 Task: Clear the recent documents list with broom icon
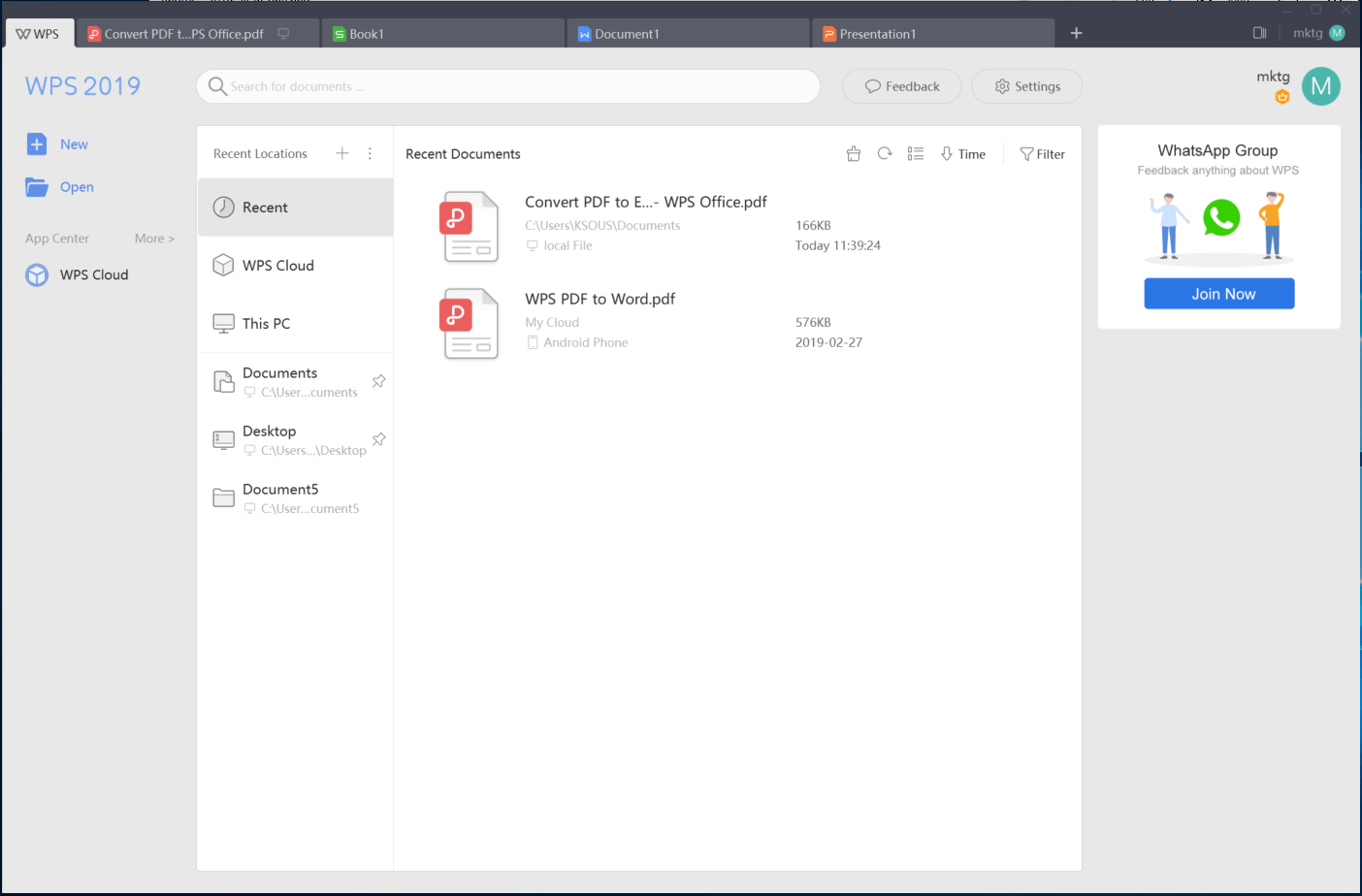pos(853,153)
